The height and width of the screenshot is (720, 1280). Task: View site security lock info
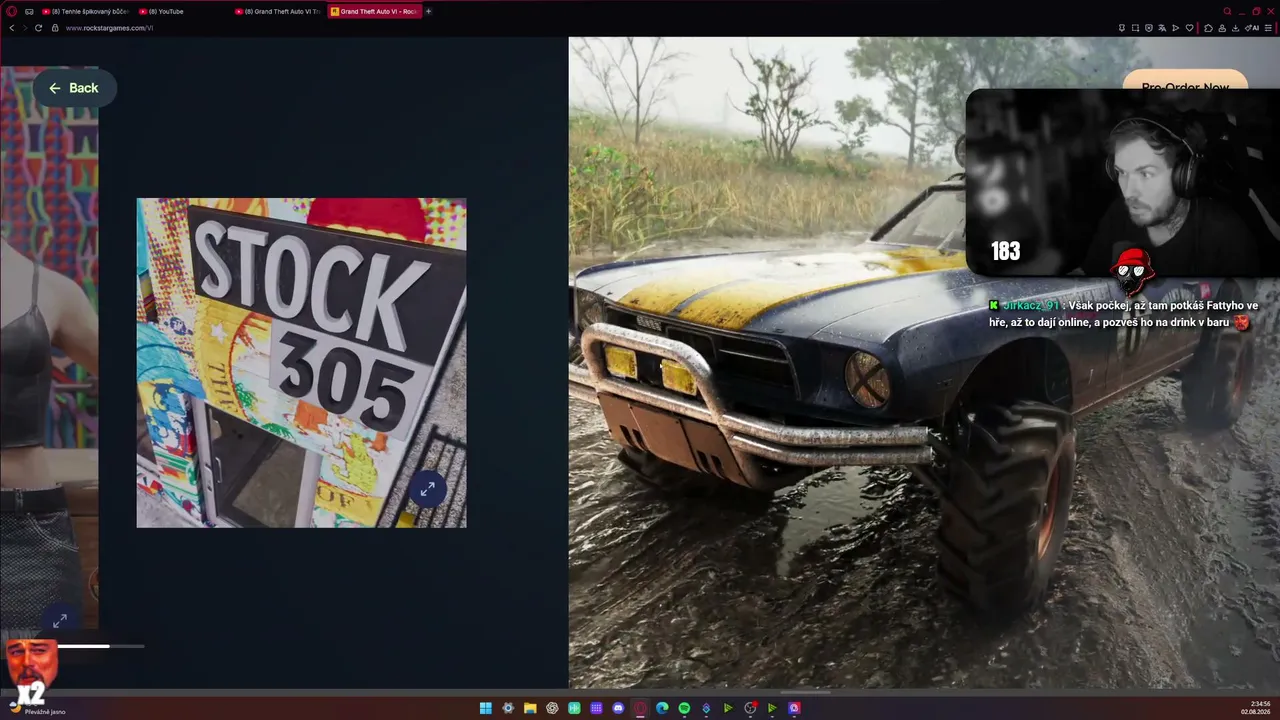tap(55, 28)
